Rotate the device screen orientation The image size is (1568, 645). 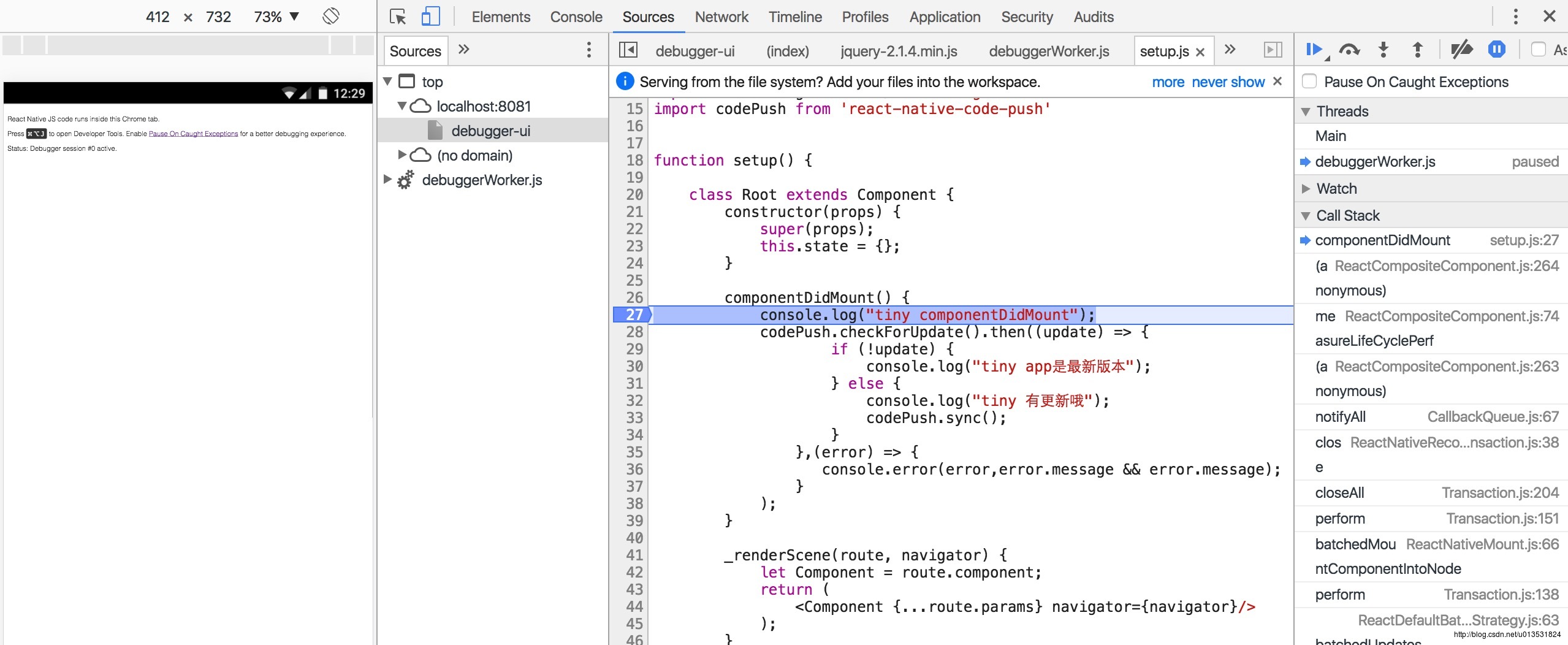point(331,16)
